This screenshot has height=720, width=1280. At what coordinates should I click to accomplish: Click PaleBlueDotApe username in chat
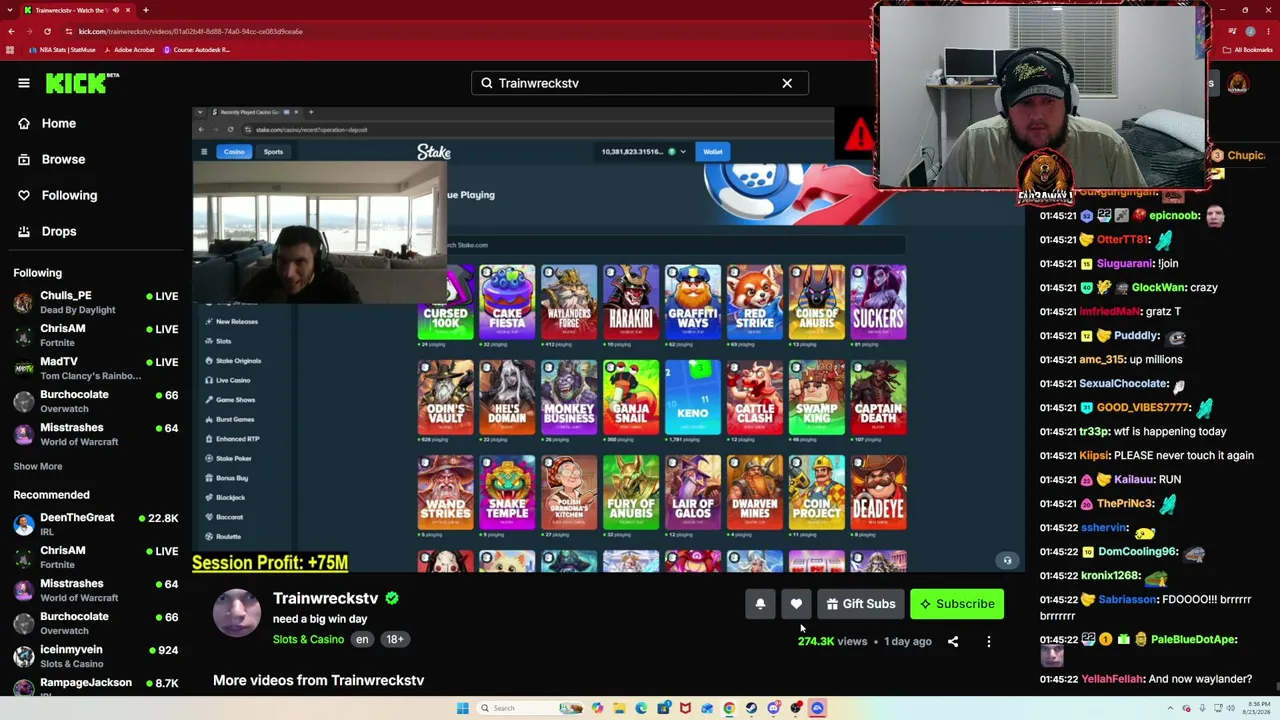click(1194, 639)
